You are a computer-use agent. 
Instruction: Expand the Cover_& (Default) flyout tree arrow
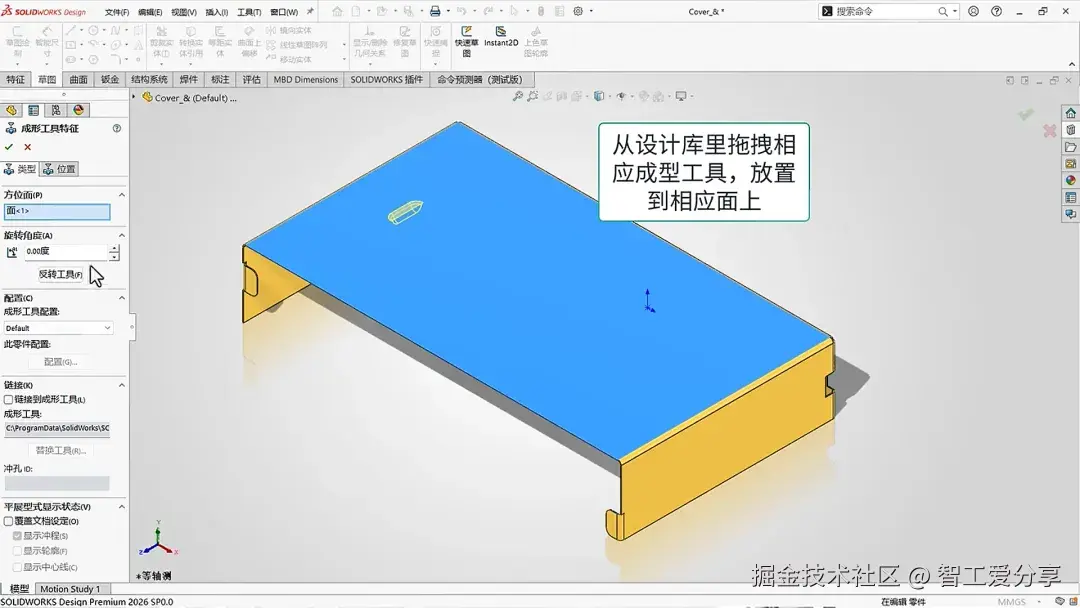[134, 97]
